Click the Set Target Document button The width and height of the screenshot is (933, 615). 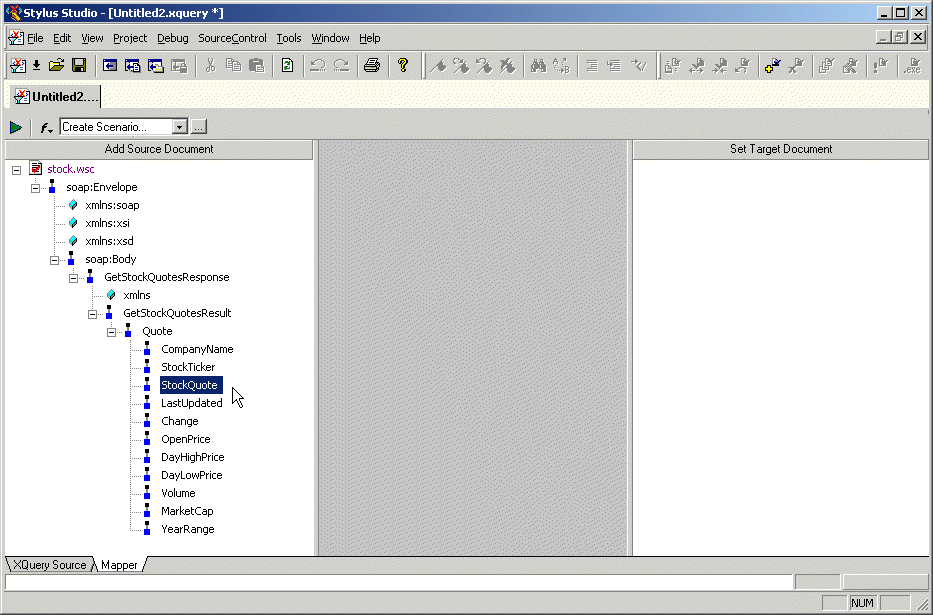(x=780, y=149)
